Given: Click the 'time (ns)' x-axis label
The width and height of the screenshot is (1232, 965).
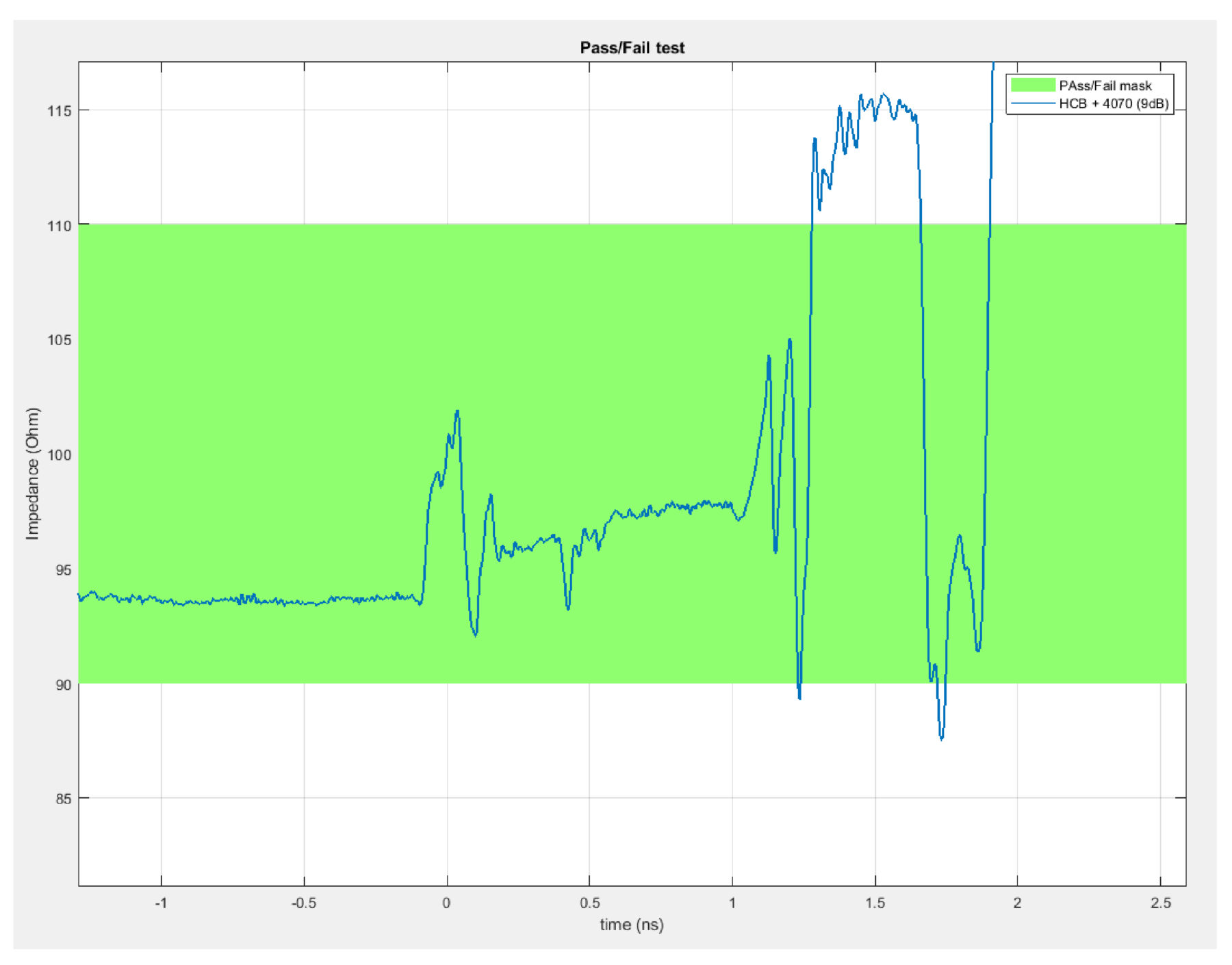Looking at the screenshot, I should pos(631,925).
